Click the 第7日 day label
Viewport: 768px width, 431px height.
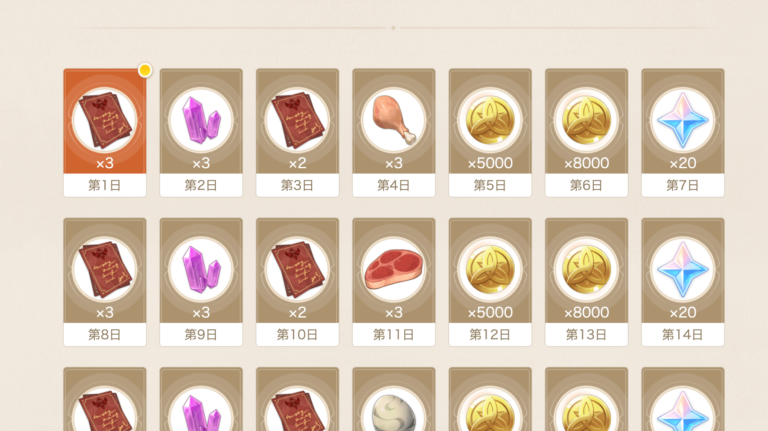click(683, 185)
